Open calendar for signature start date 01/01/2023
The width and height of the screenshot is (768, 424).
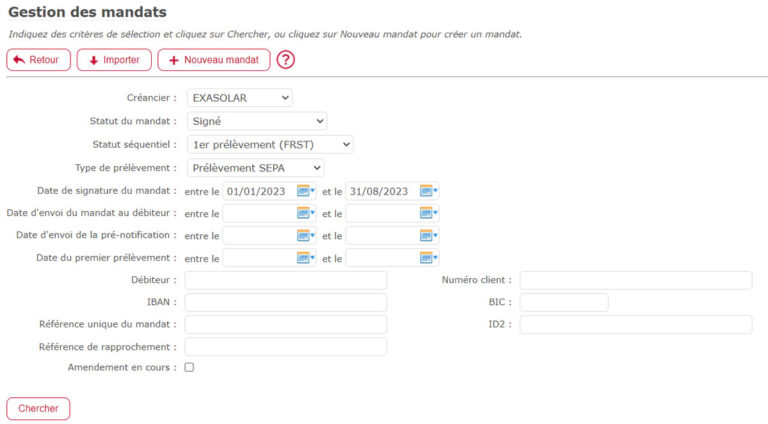coord(305,191)
